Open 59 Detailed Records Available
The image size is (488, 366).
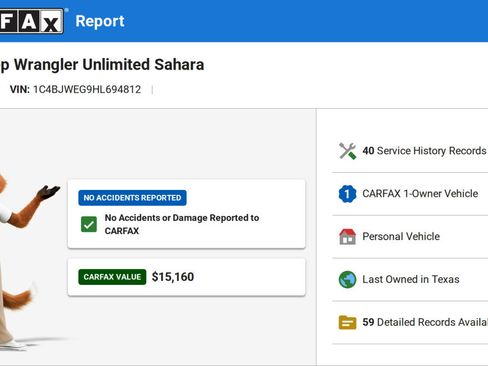click(425, 322)
